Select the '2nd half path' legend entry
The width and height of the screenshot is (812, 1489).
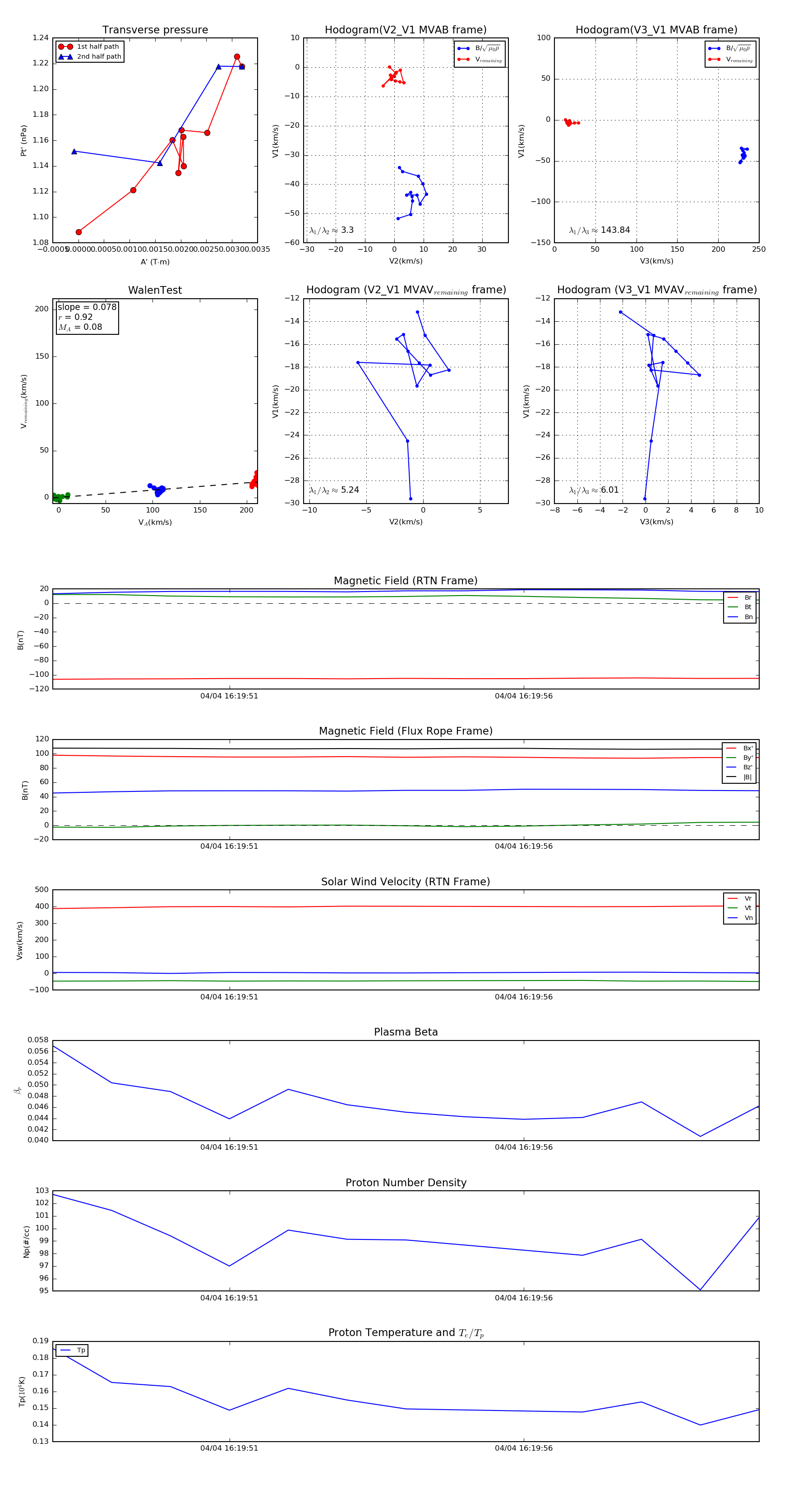(90, 57)
